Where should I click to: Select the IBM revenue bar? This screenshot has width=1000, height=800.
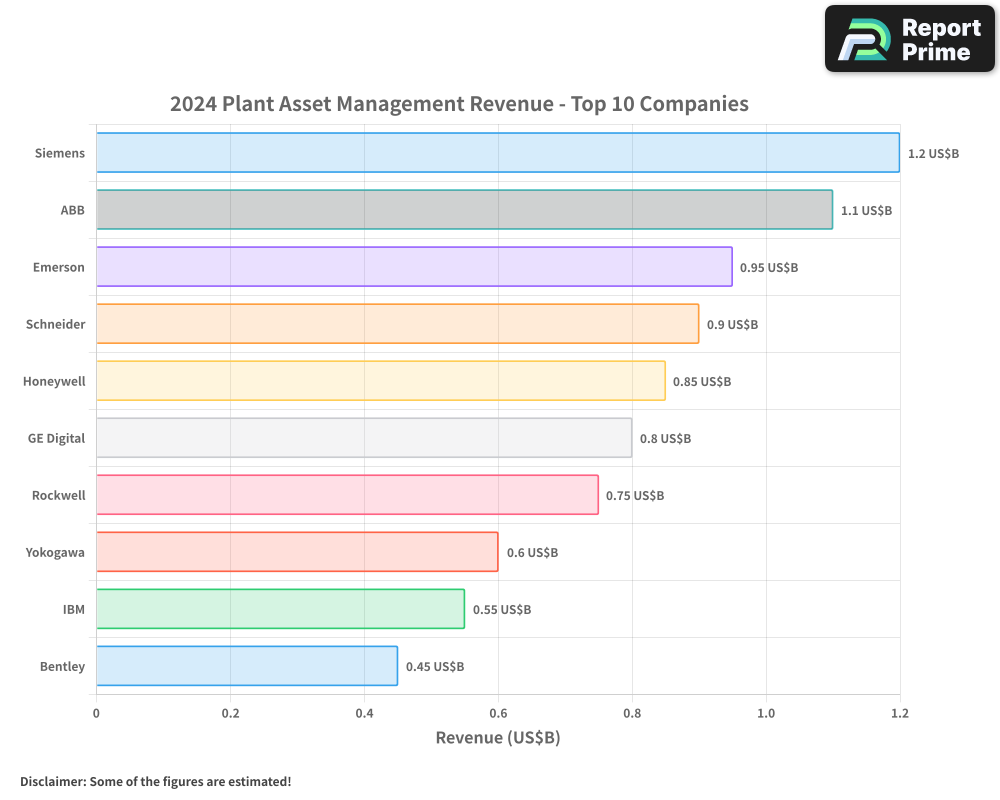(x=280, y=609)
